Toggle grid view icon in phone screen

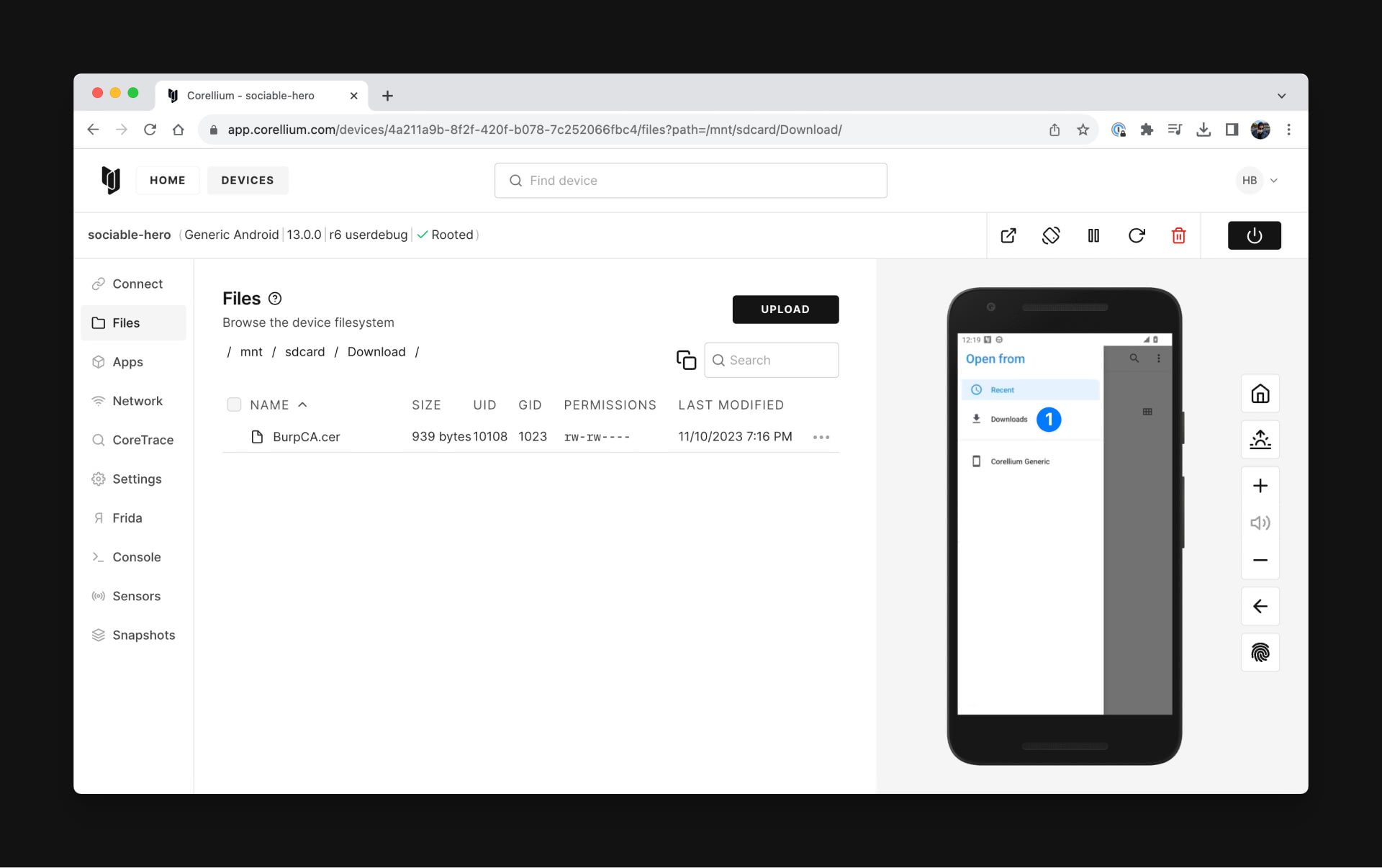1147,412
